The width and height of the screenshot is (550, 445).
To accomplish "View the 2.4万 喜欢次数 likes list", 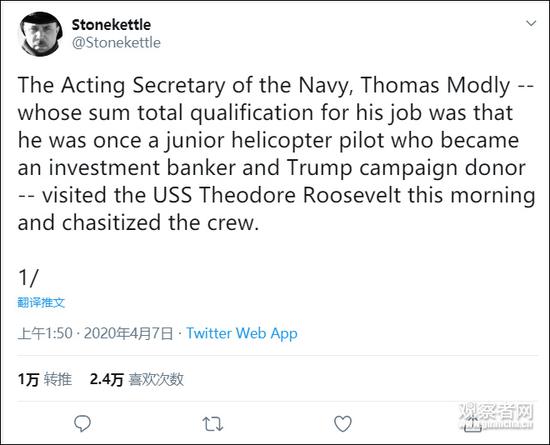I will 136,379.
